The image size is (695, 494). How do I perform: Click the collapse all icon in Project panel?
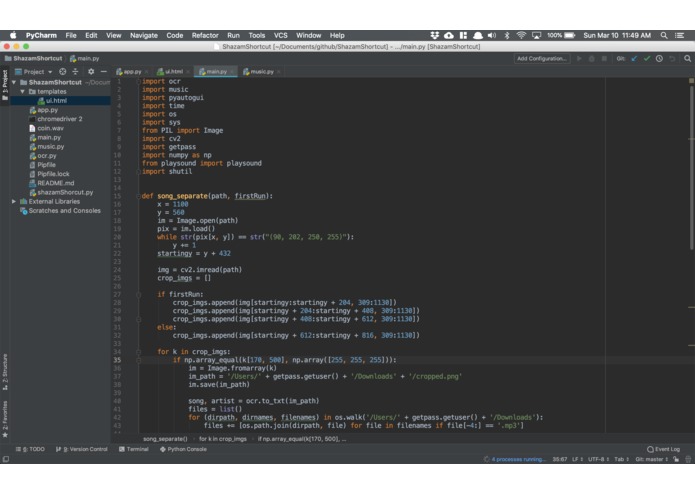[x=75, y=71]
